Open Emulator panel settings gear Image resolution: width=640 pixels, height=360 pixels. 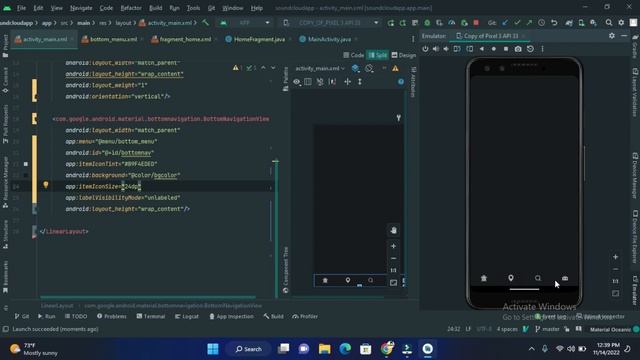pos(611,36)
